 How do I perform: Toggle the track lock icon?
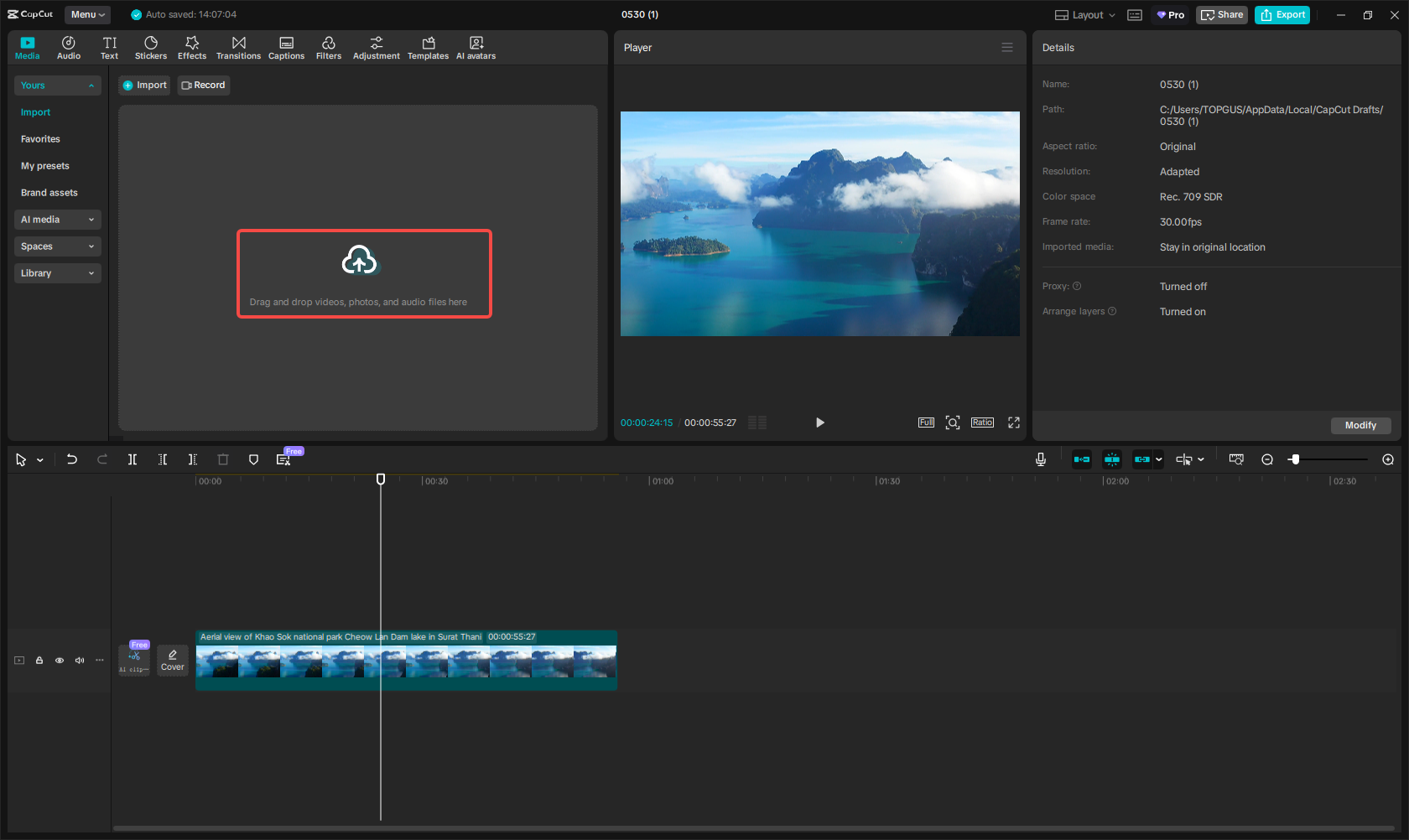coord(39,661)
